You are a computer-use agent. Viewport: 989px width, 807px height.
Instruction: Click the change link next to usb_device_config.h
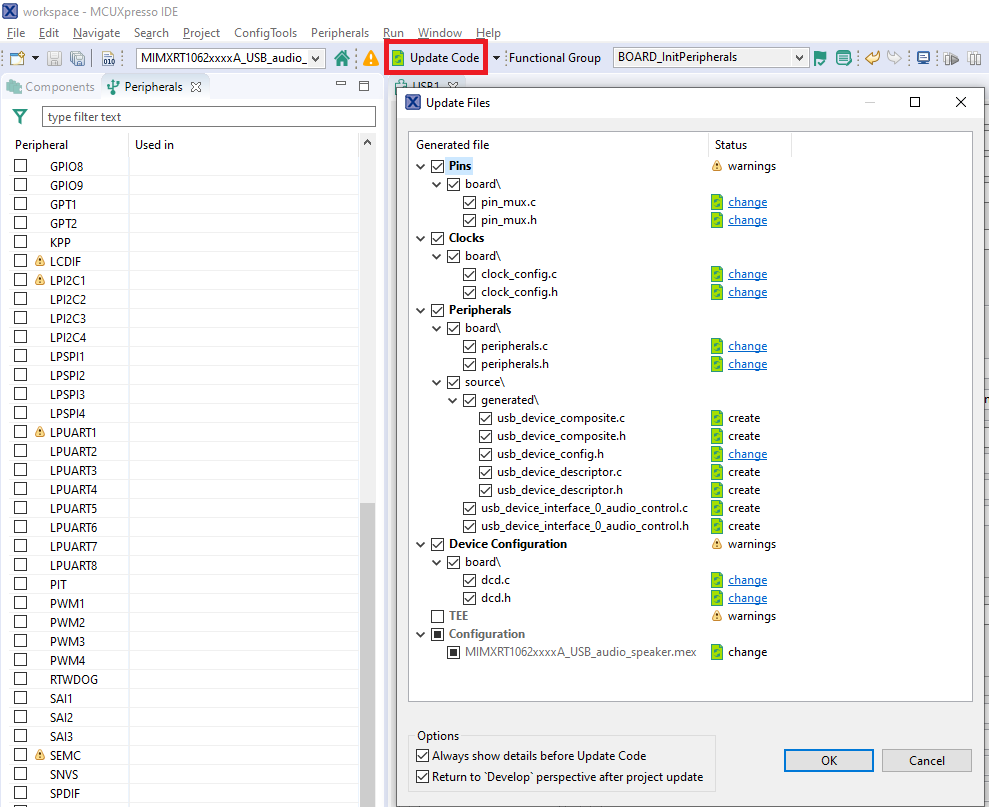(x=747, y=453)
